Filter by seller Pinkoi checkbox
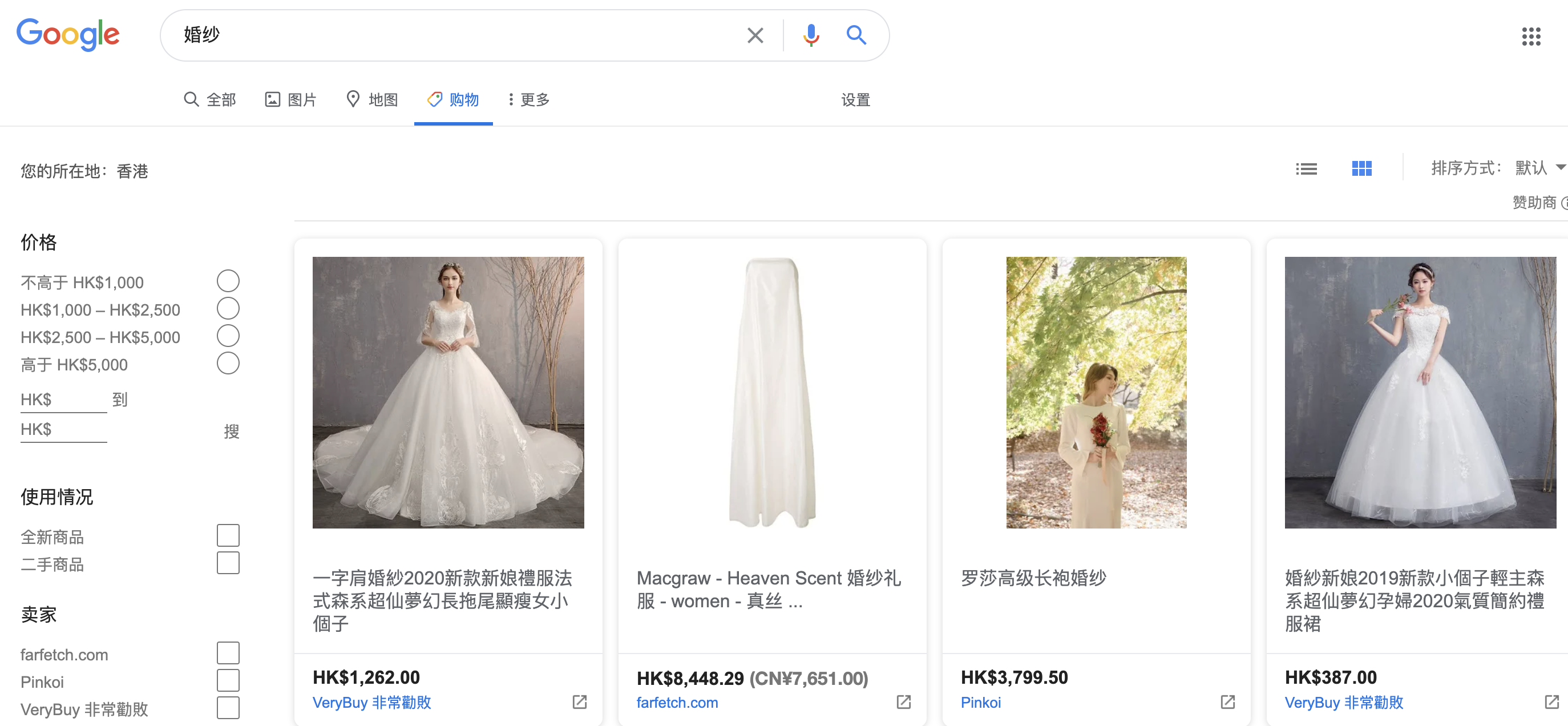 click(228, 680)
